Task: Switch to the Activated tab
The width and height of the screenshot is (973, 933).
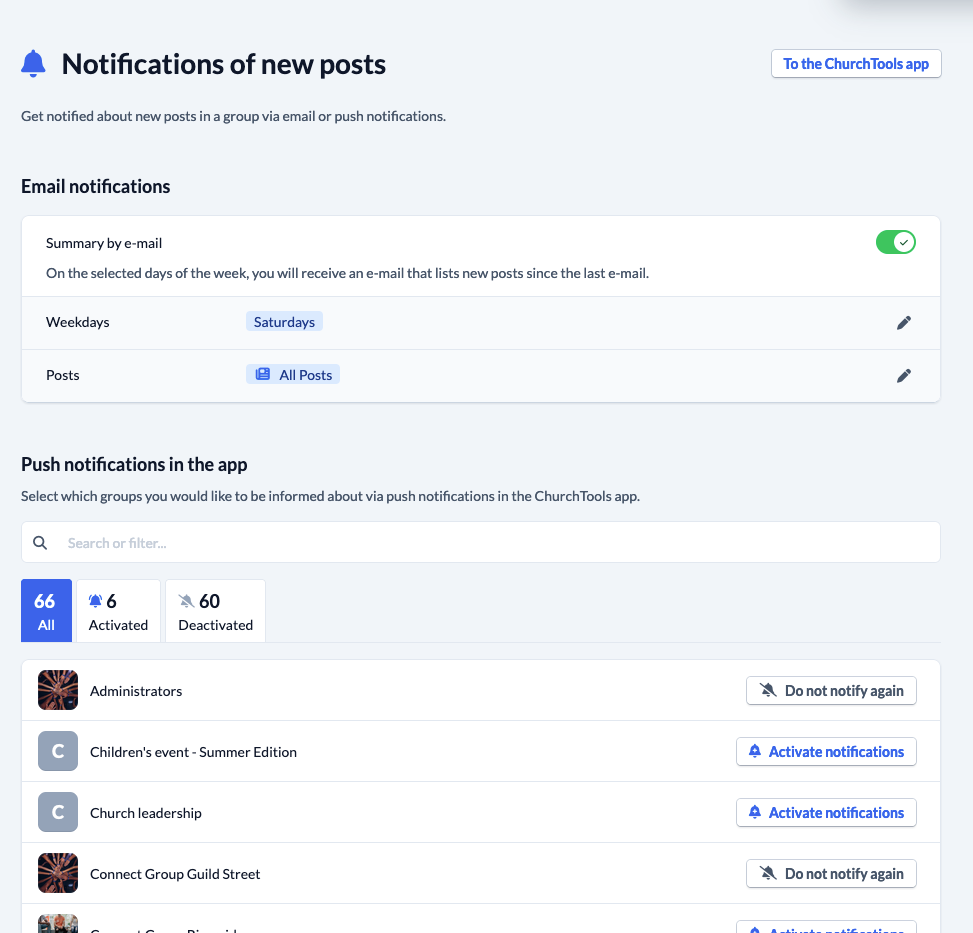Action: [118, 610]
